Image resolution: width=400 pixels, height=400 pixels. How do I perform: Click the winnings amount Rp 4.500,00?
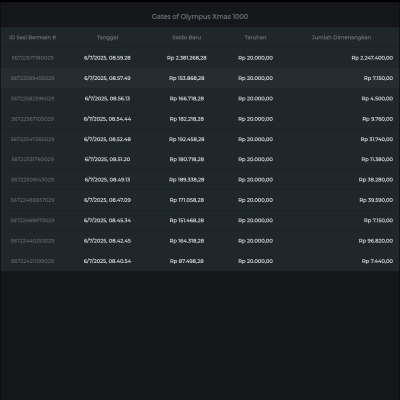[377, 99]
